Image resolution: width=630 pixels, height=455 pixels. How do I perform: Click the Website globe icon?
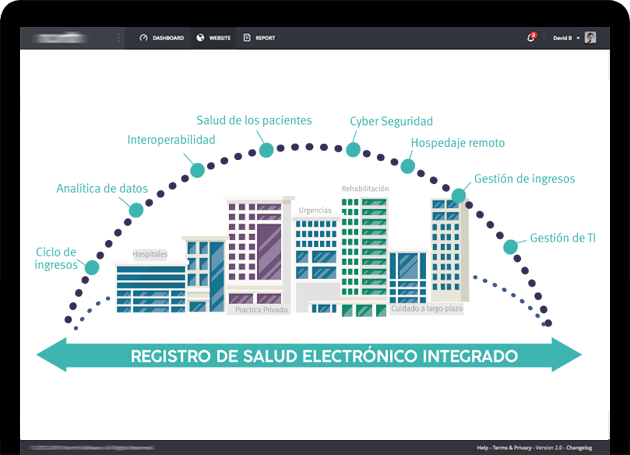pos(200,38)
